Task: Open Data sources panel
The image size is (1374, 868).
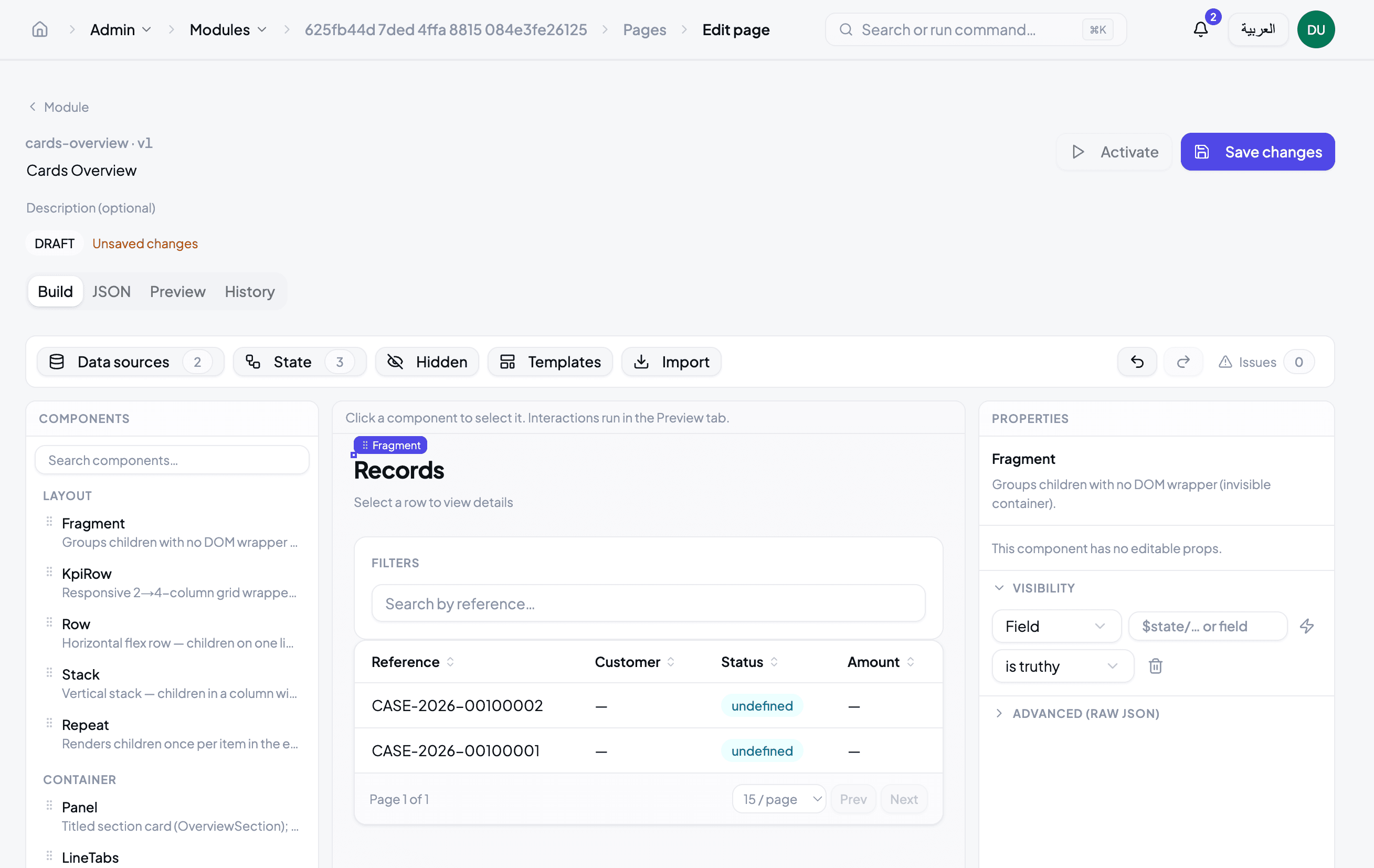Action: pyautogui.click(x=131, y=361)
